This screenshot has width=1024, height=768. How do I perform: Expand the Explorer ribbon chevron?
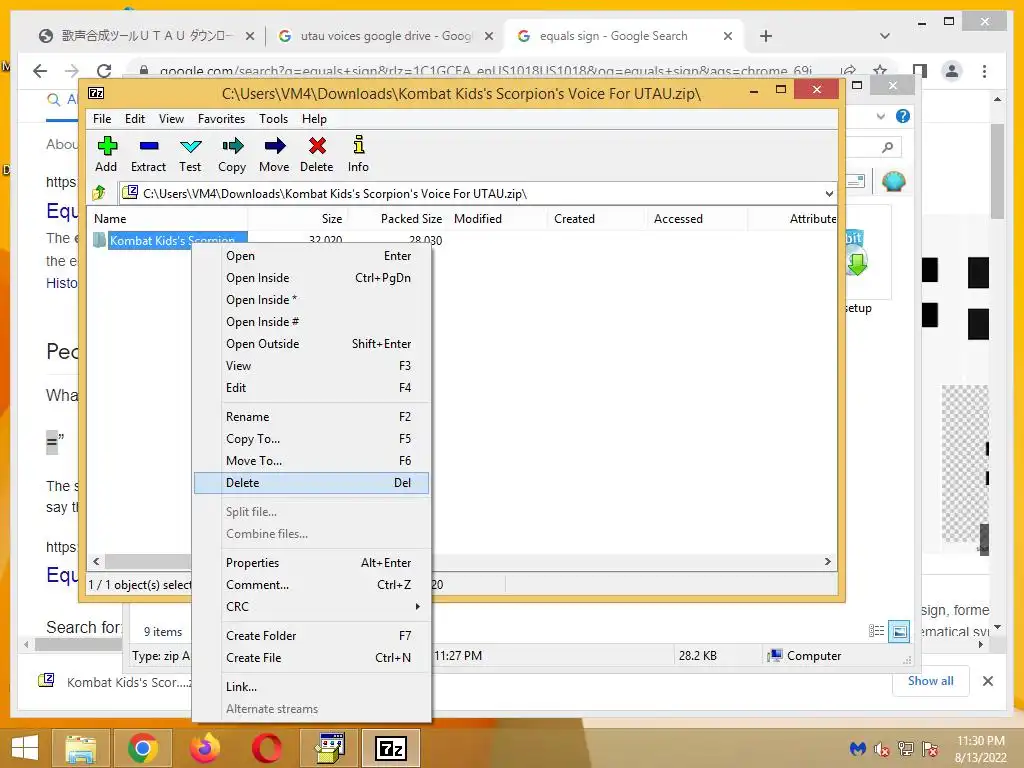point(880,116)
